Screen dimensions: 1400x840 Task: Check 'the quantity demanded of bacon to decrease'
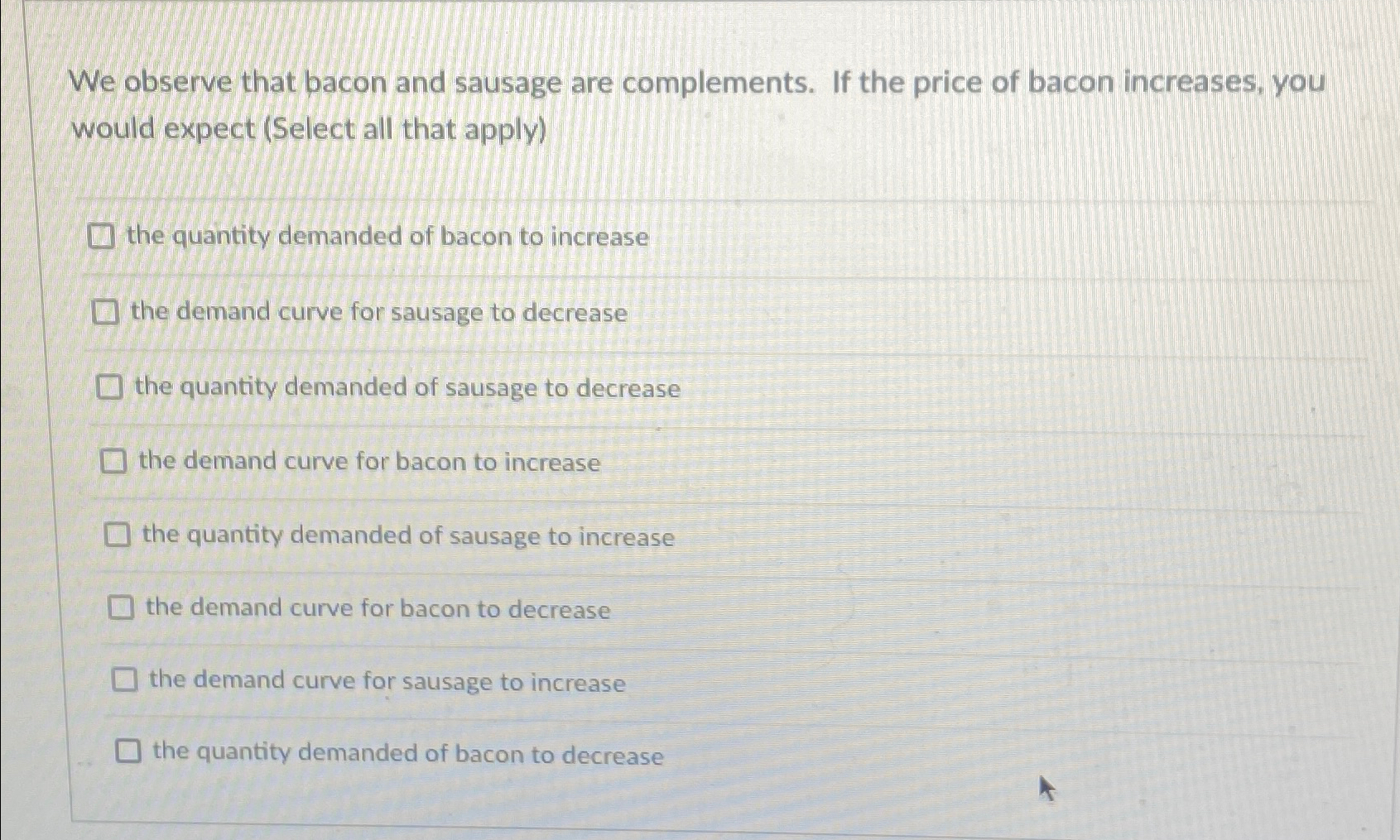click(129, 752)
